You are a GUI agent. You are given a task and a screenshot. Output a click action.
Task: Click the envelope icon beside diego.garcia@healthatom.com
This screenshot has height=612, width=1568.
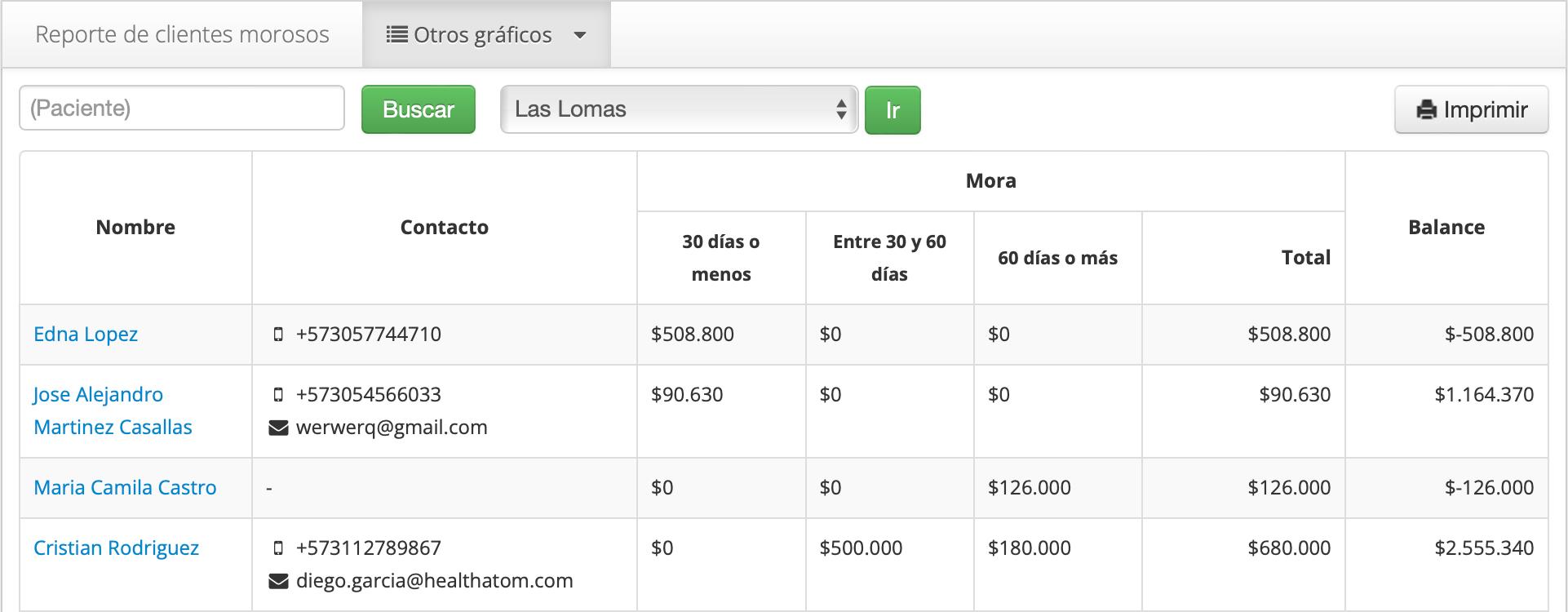point(278,581)
